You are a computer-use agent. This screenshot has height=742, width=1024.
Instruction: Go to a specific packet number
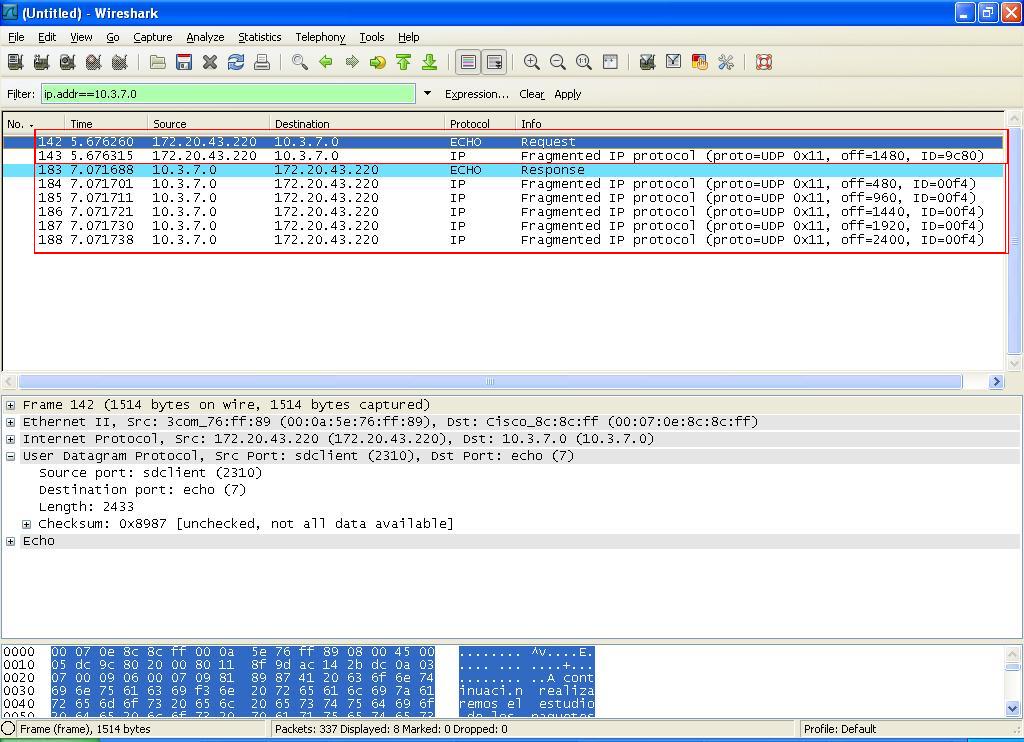(377, 62)
